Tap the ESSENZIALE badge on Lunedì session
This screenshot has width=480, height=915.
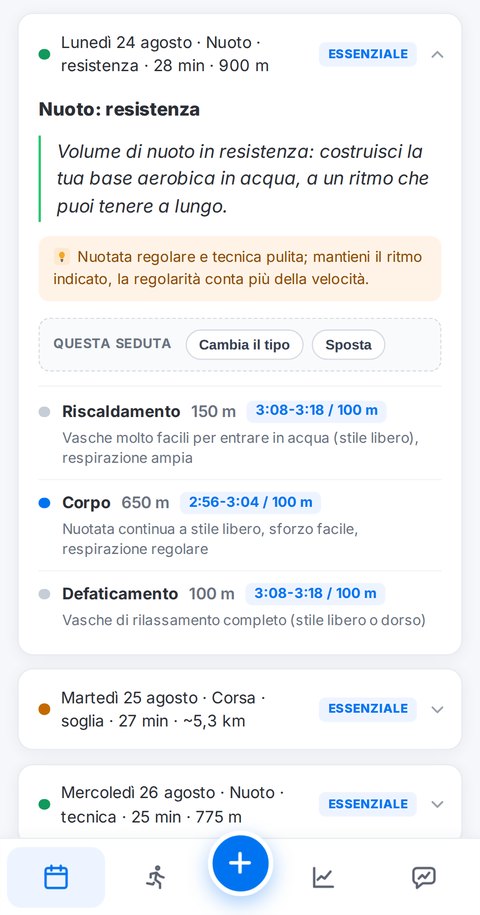click(x=367, y=54)
